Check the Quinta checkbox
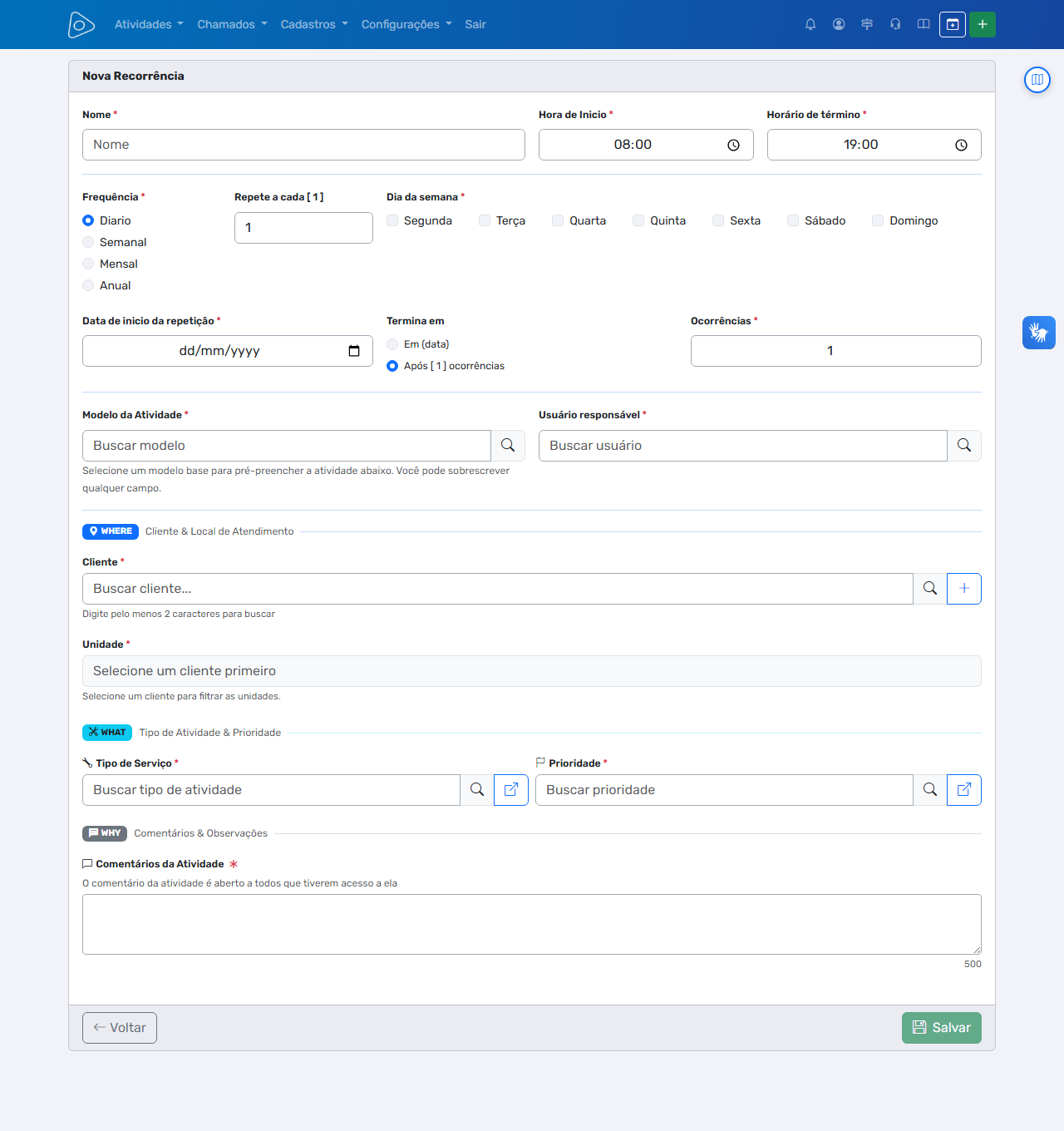Image resolution: width=1064 pixels, height=1131 pixels. 638,220
